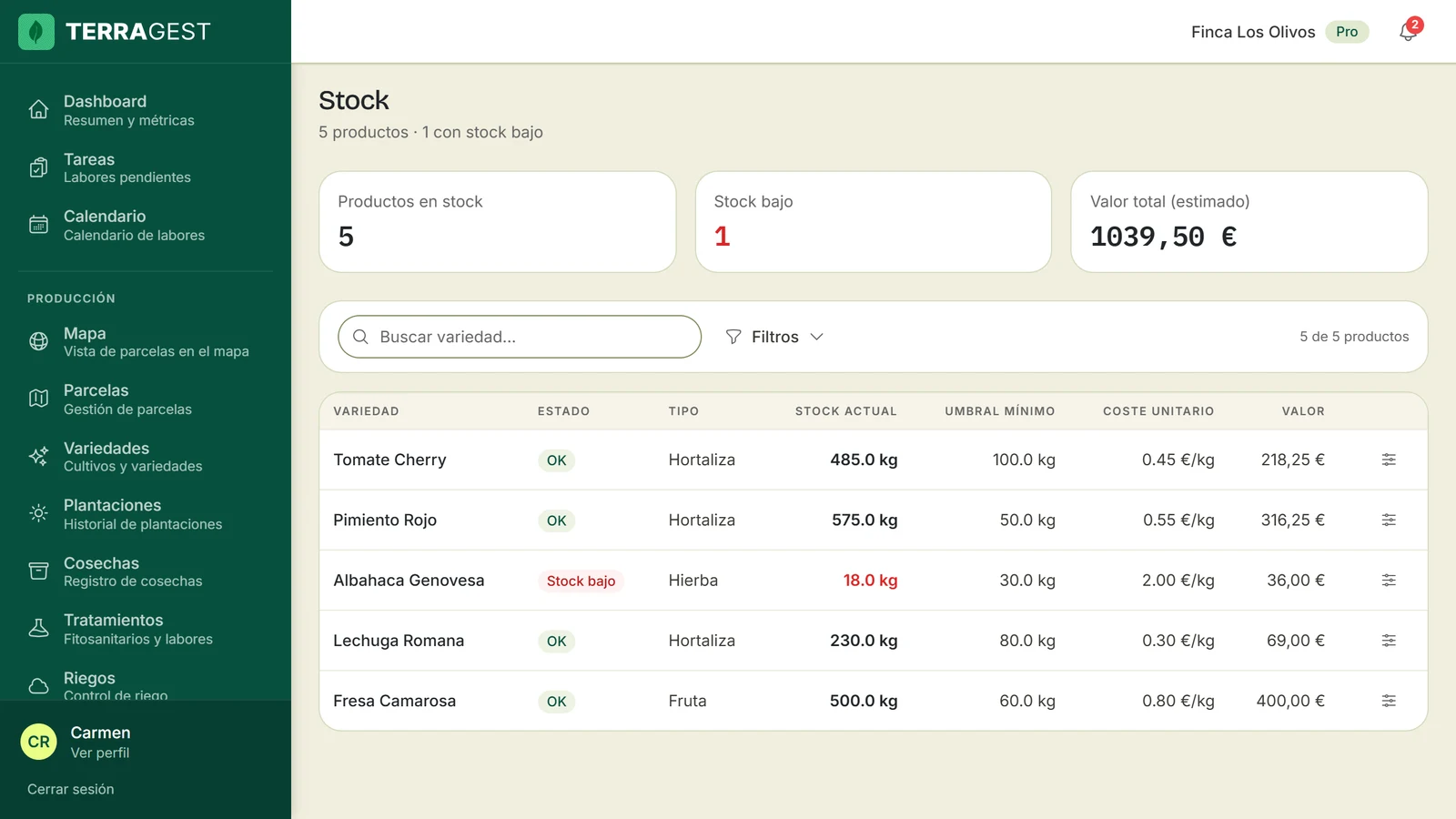Screen dimensions: 1456x819
Task: Click the Stock bajo status badge
Action: pyautogui.click(x=581, y=581)
